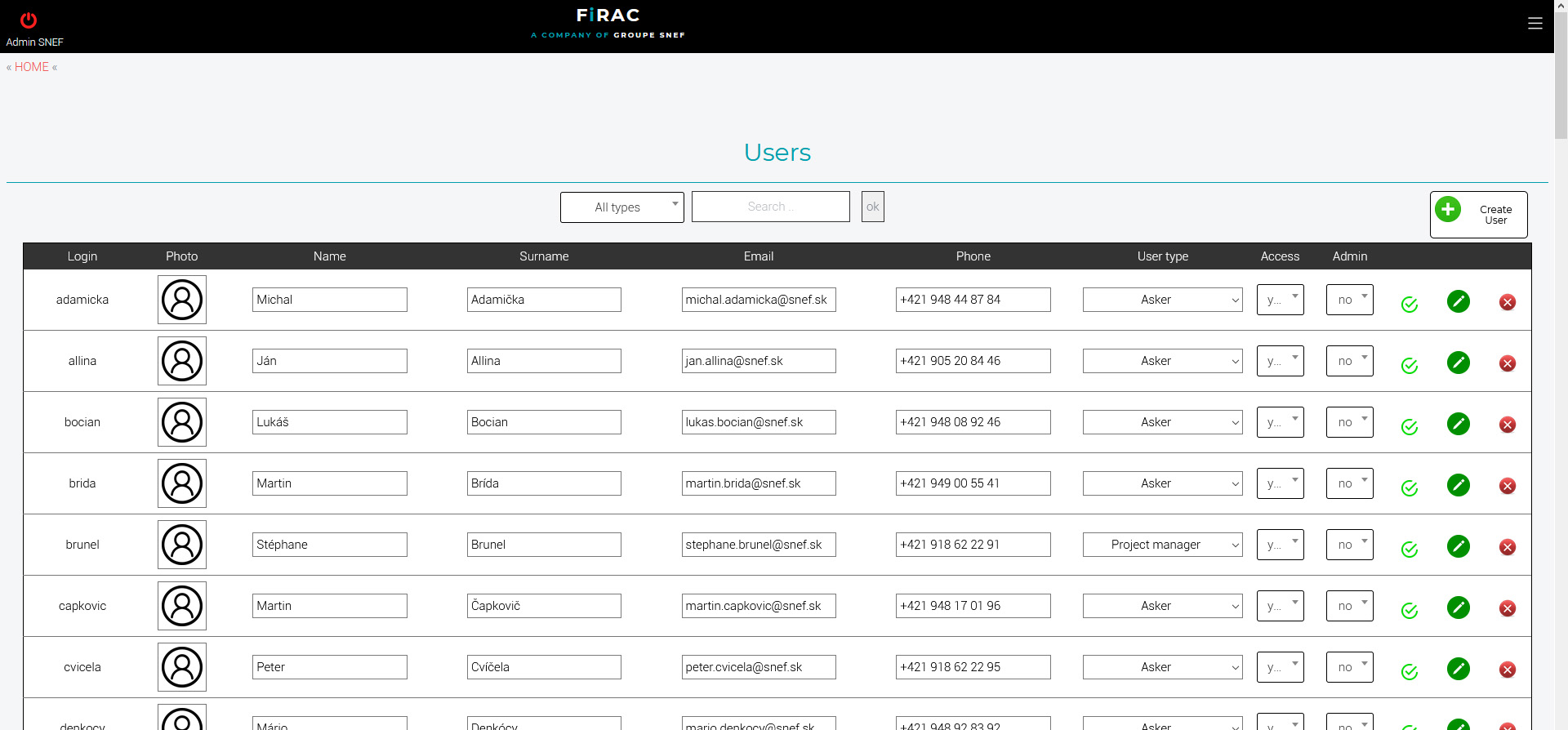
Task: Open the All types filter dropdown
Action: coord(621,207)
